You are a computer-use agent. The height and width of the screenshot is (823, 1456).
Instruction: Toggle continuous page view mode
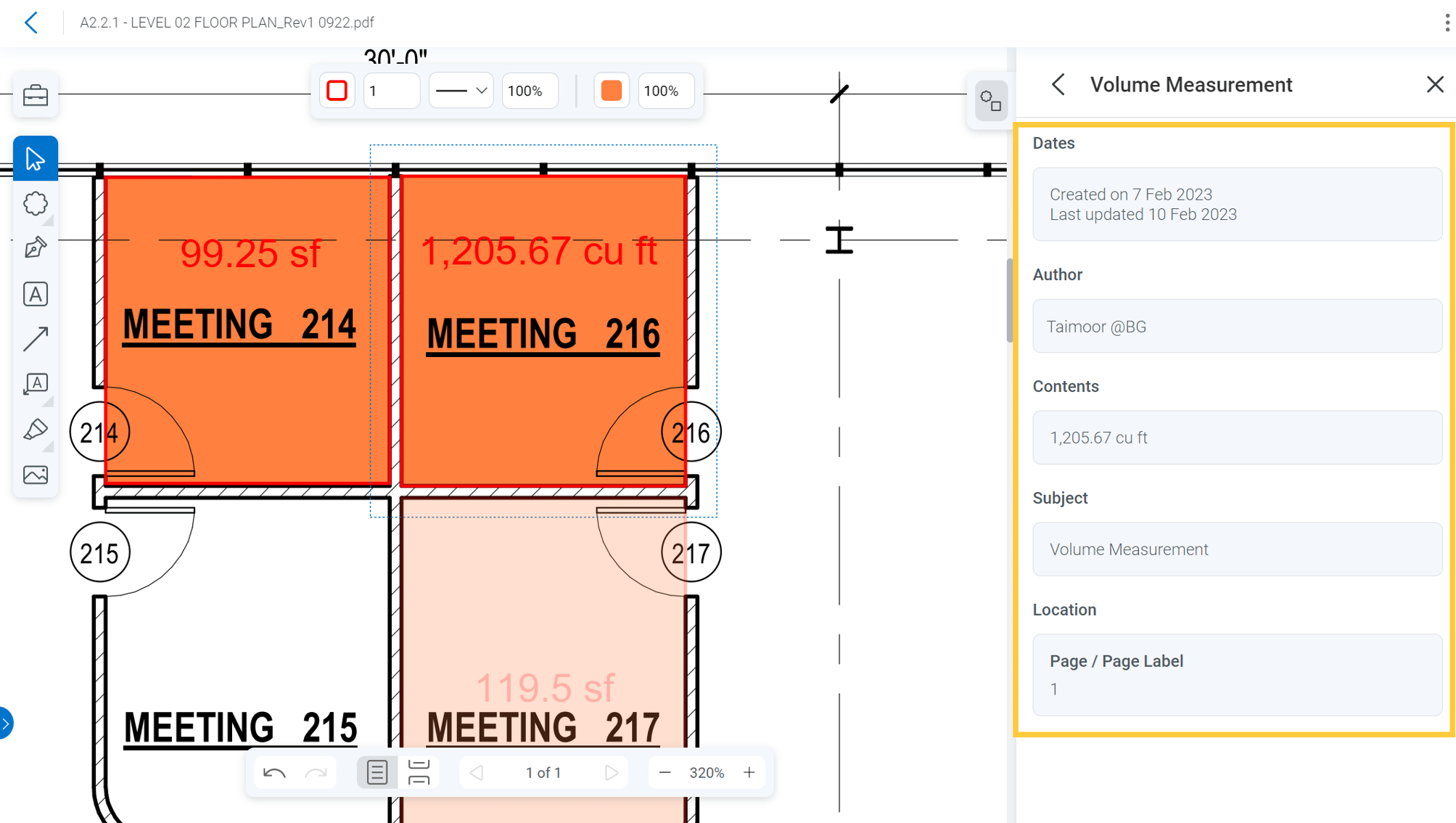[x=377, y=772]
